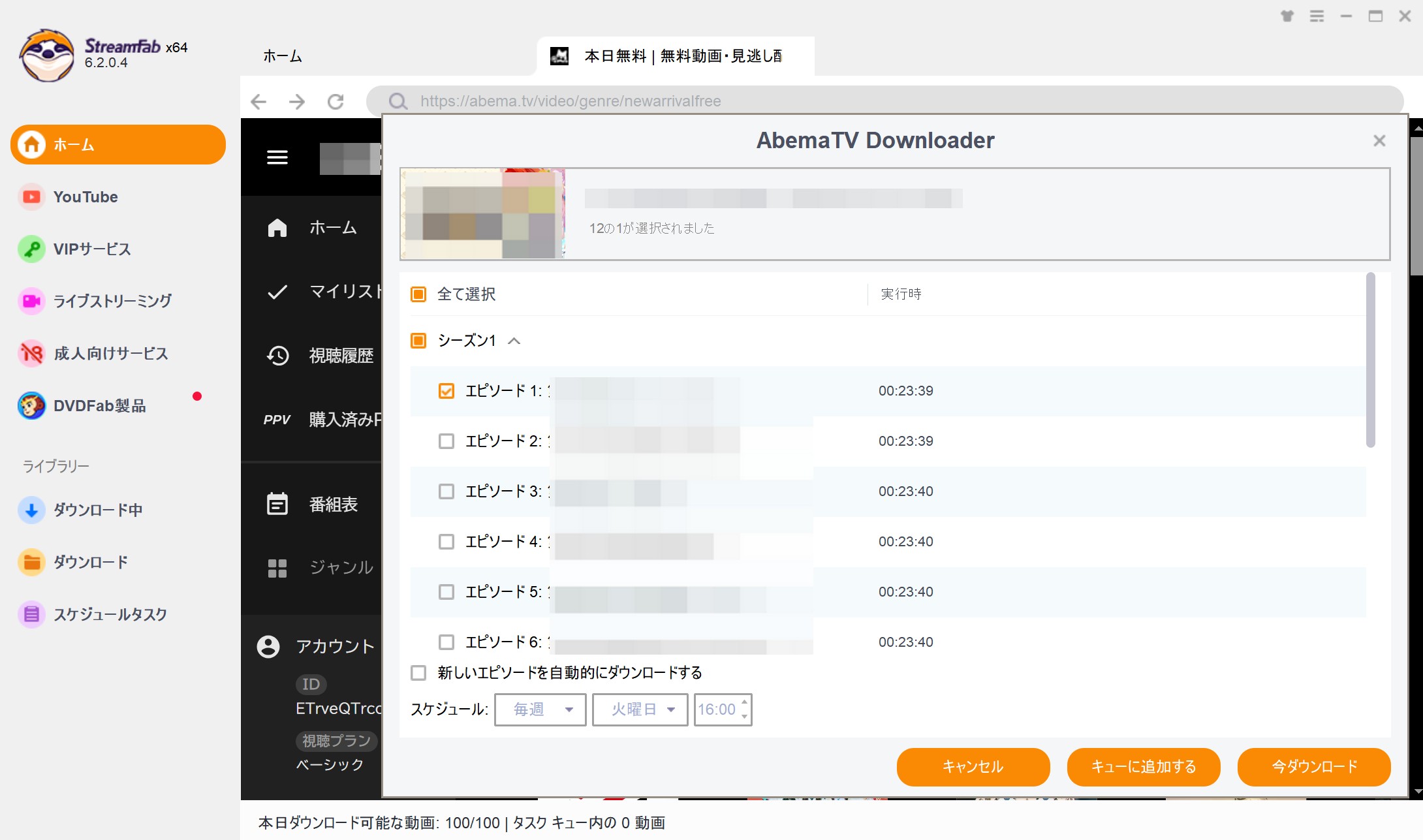Click the ライブラリー section label
Image resolution: width=1423 pixels, height=840 pixels.
[x=56, y=466]
